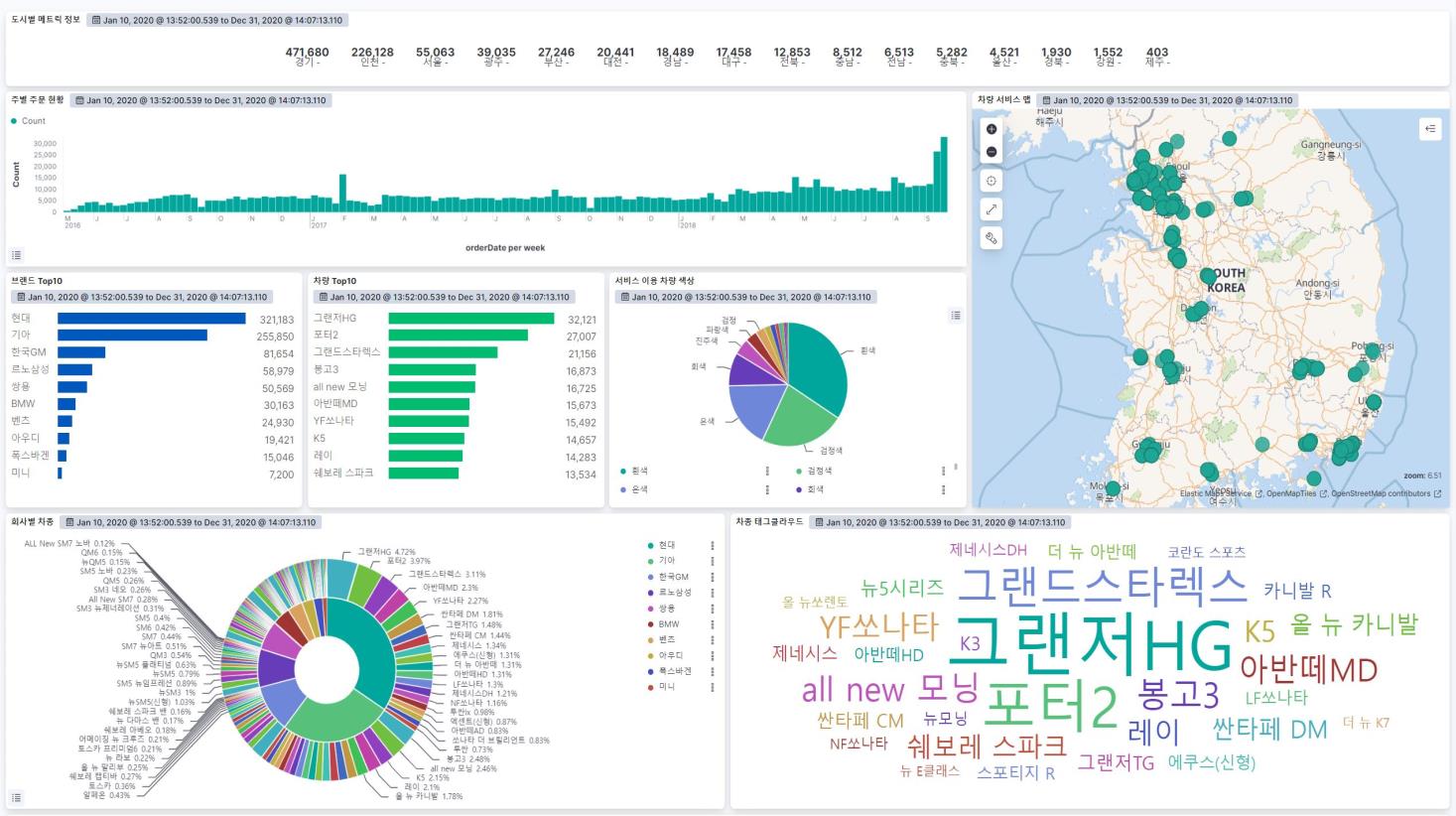
Task: Toggle 회색 slice in pie legend
Action: (815, 489)
